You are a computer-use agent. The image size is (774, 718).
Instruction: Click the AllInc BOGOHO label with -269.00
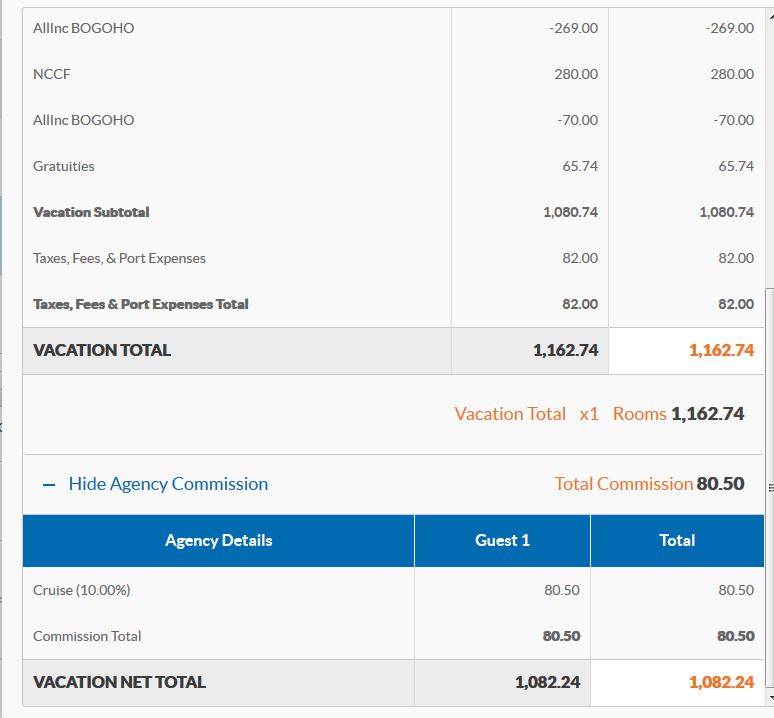[x=83, y=28]
